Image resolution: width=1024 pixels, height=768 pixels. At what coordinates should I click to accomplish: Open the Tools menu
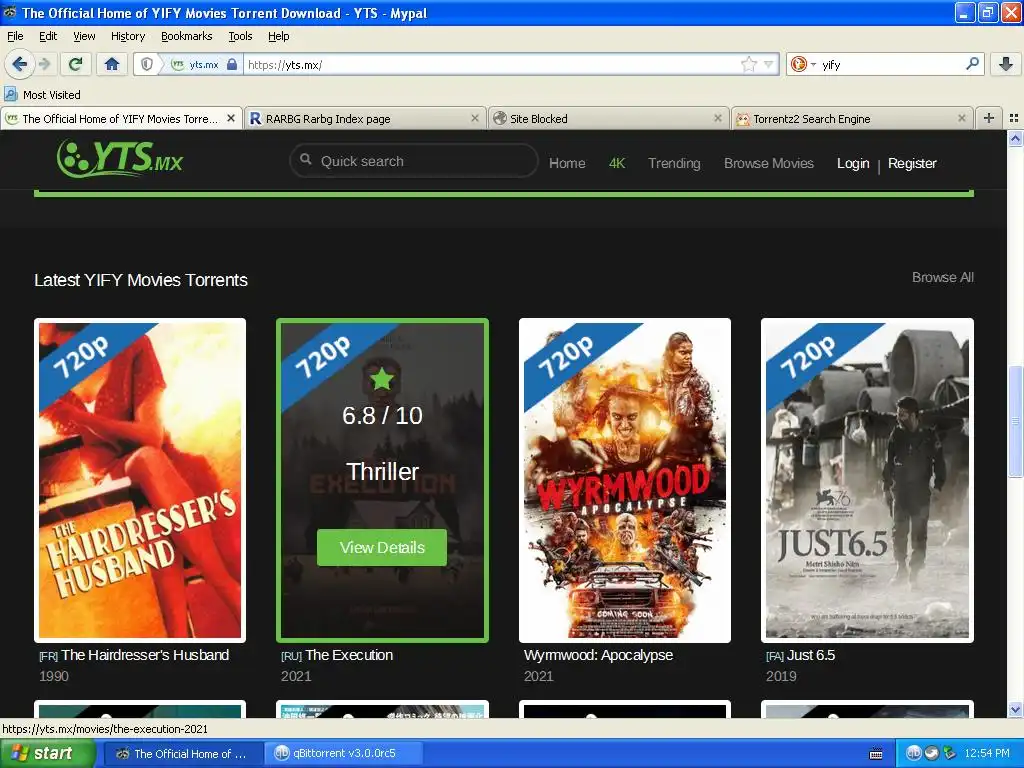tap(240, 36)
